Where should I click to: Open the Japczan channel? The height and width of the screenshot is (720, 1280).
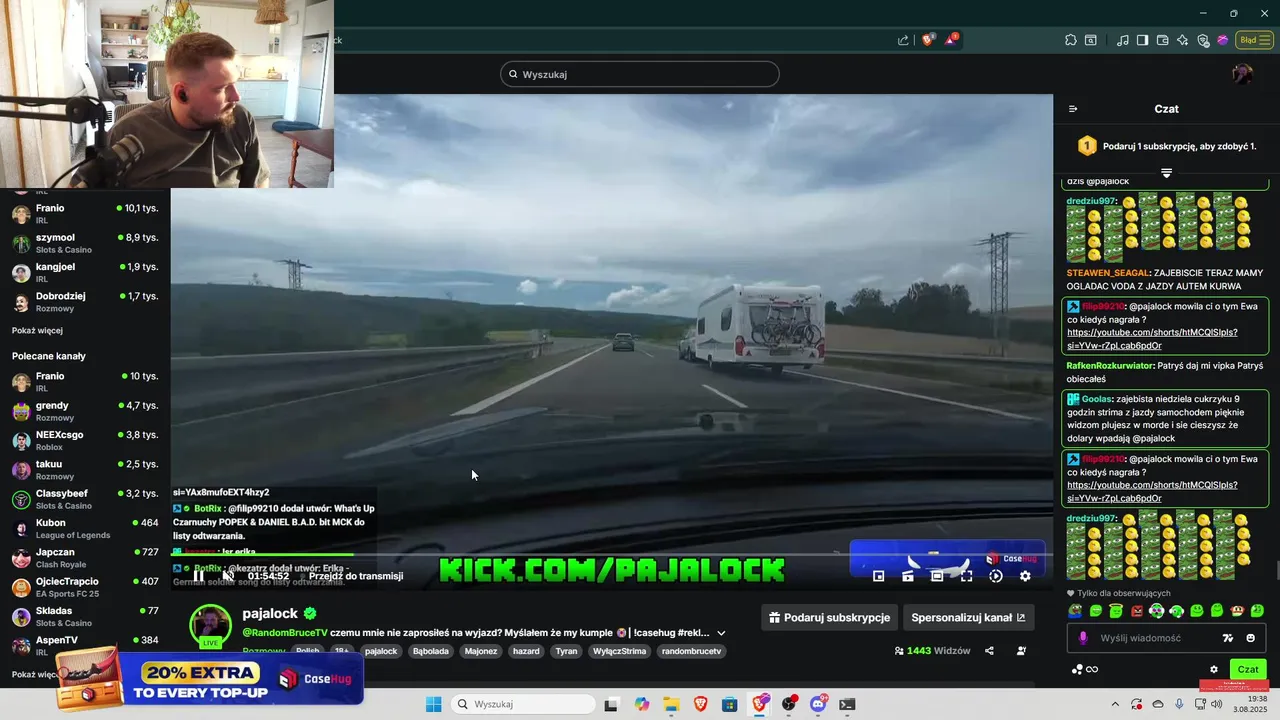(x=85, y=557)
